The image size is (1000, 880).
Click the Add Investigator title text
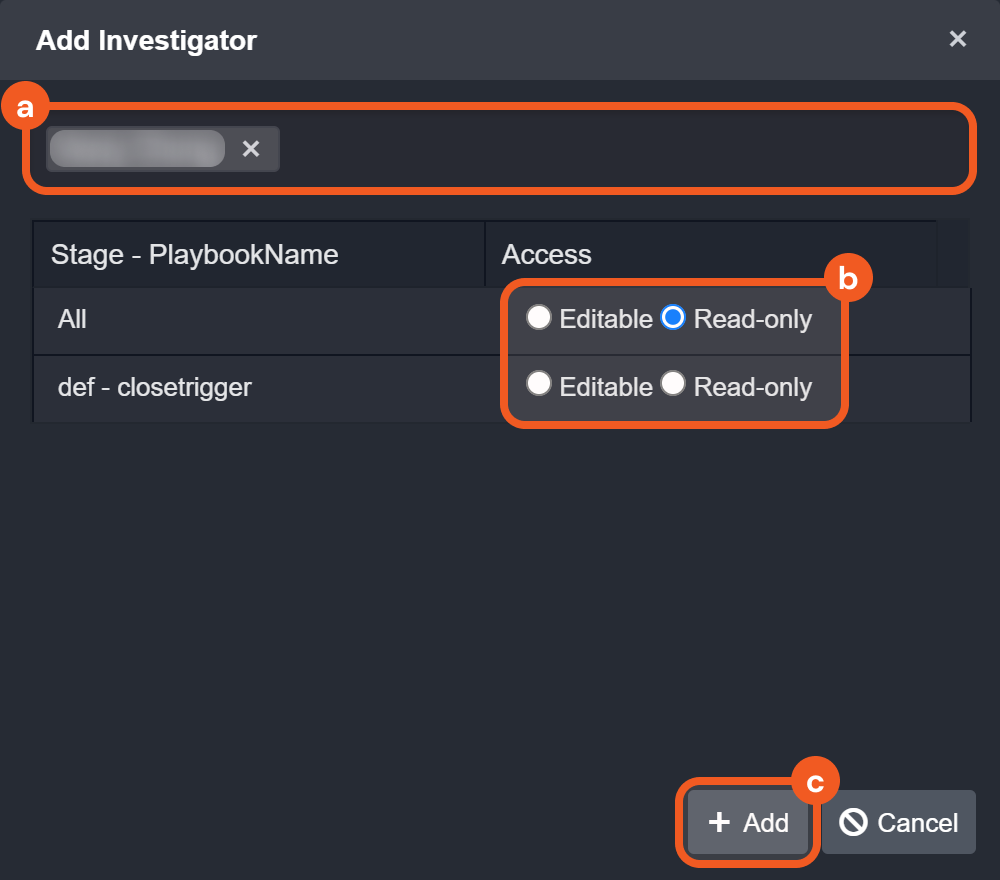coord(146,41)
